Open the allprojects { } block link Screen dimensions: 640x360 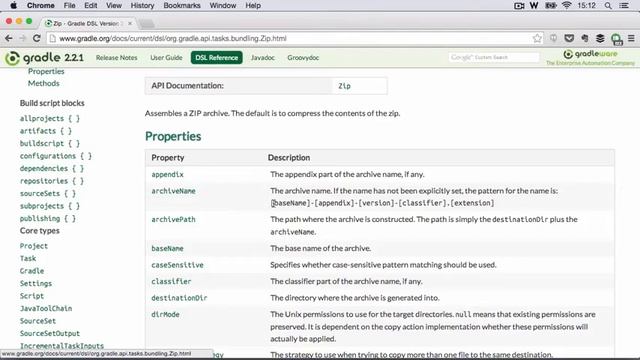tap(50, 118)
